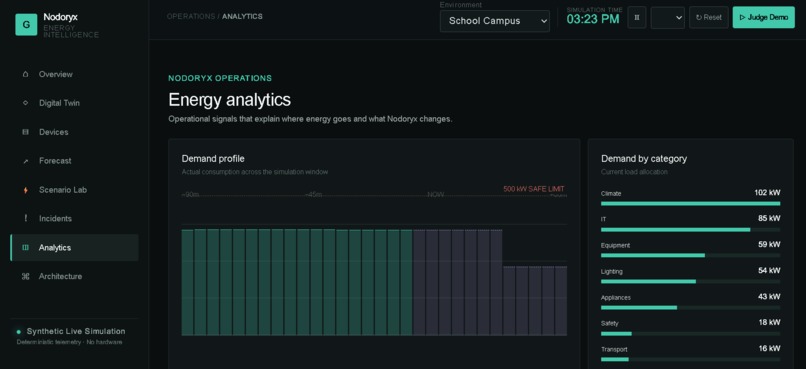Click the OPERATIONS breadcrumb
This screenshot has width=806, height=369.
[191, 16]
